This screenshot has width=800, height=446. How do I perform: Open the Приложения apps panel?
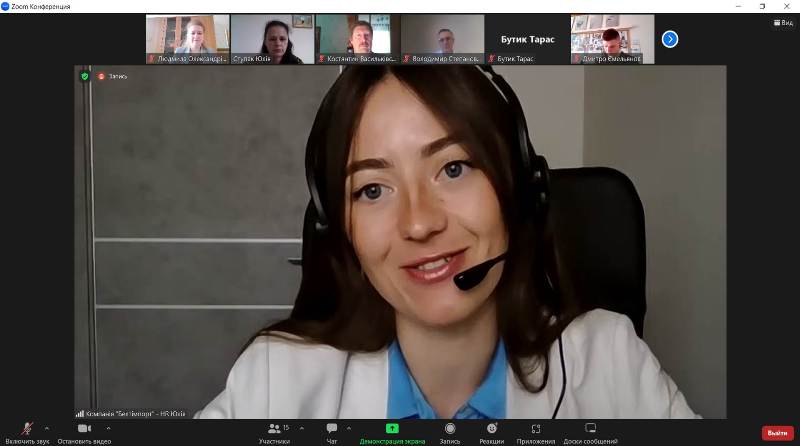click(536, 433)
